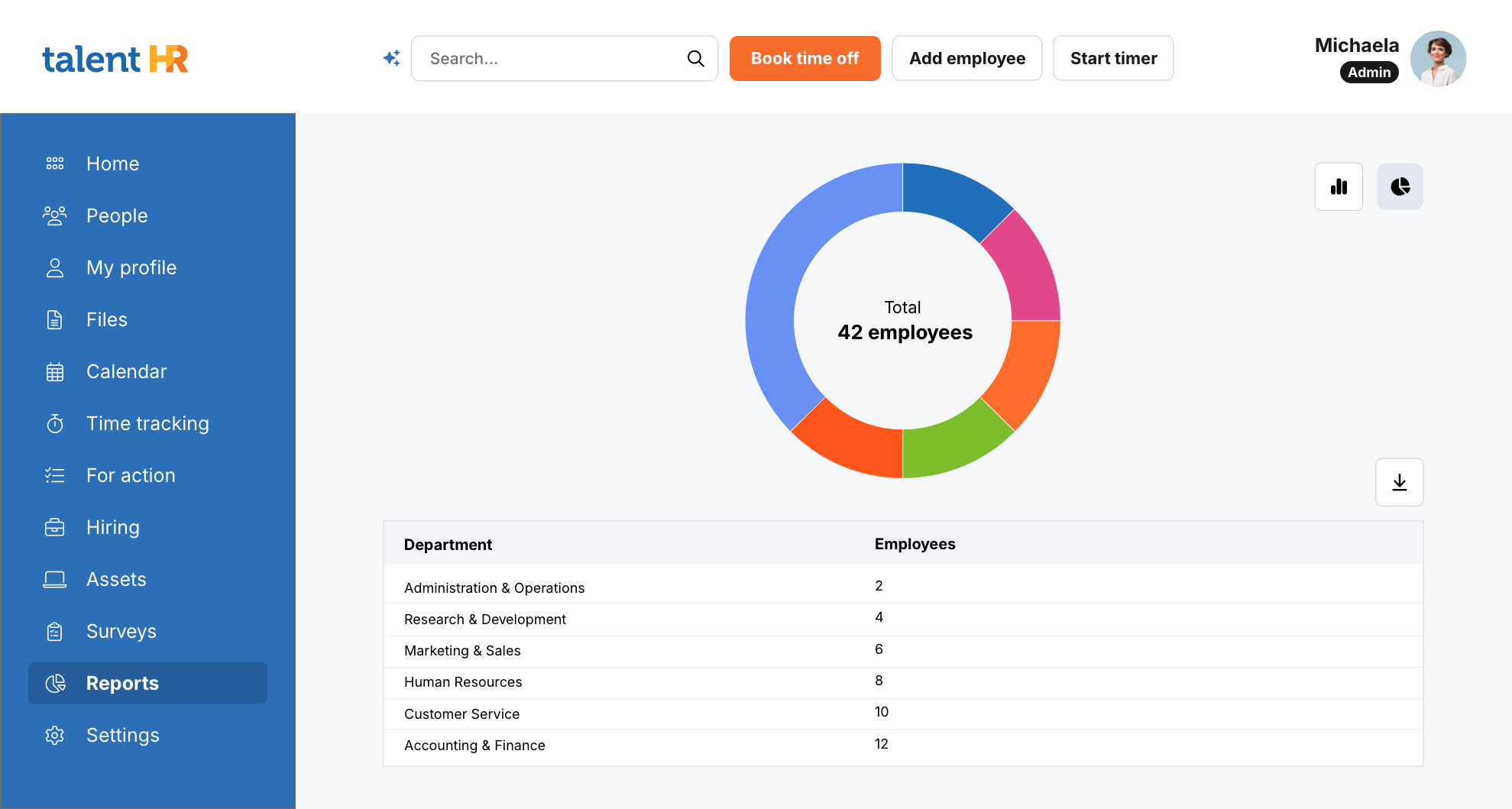Open Time tracking from sidebar

147,423
